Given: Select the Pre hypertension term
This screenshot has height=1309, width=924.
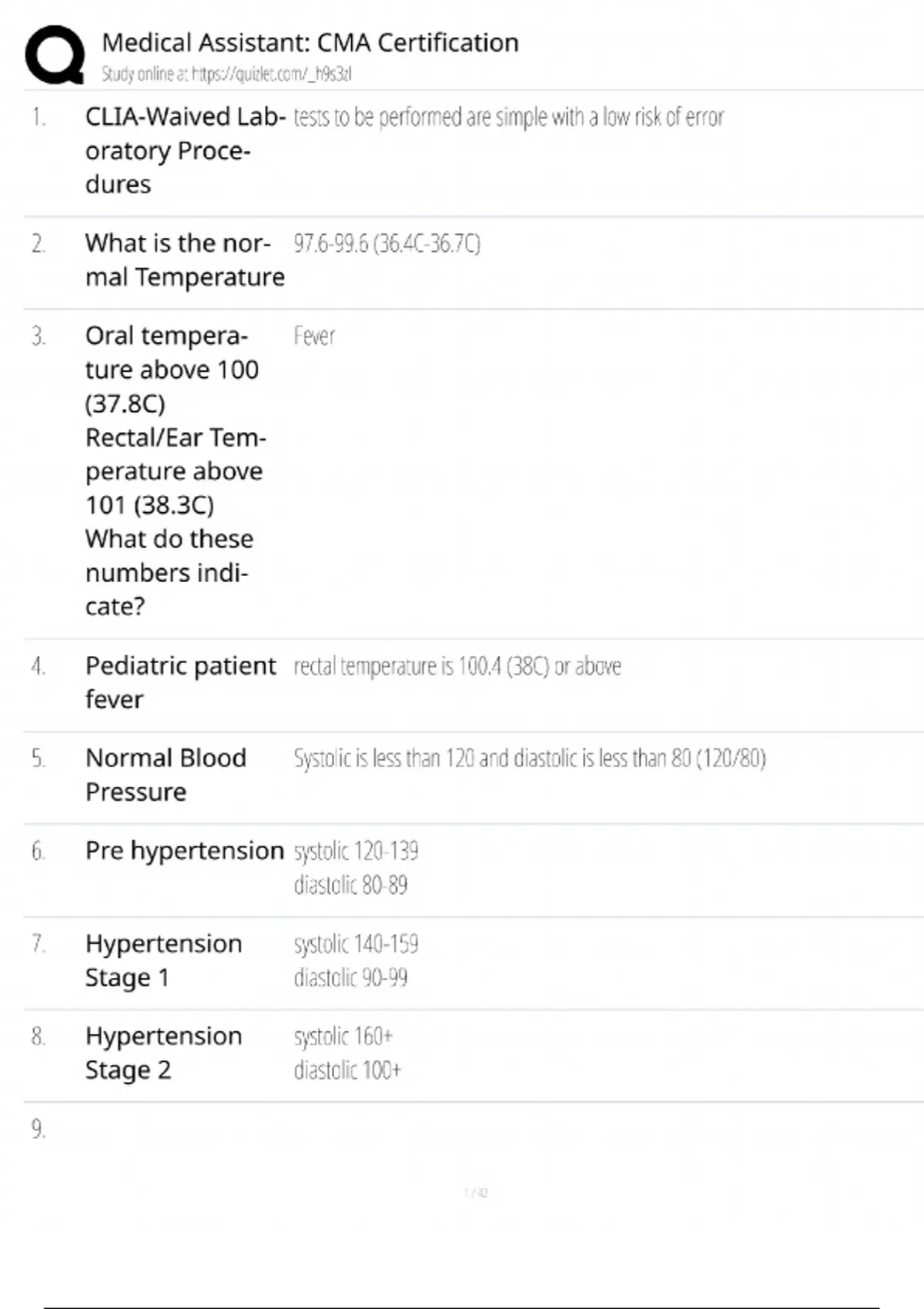Looking at the screenshot, I should click(185, 851).
